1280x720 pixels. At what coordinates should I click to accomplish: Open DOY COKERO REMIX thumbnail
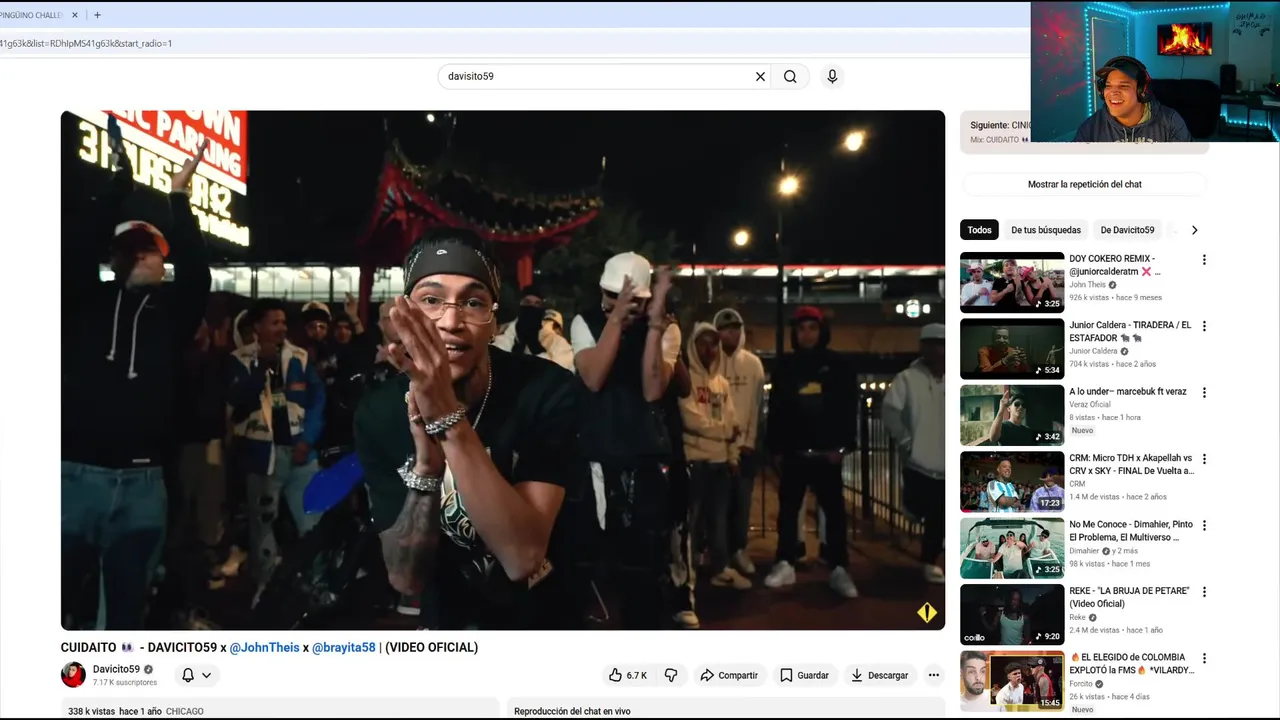point(1012,283)
